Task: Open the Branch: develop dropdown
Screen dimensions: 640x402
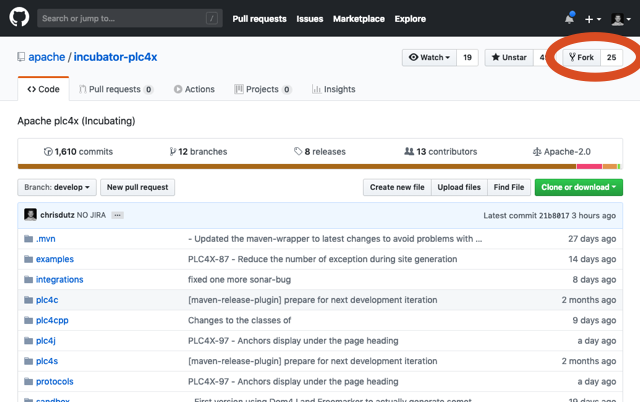Action: (57, 187)
